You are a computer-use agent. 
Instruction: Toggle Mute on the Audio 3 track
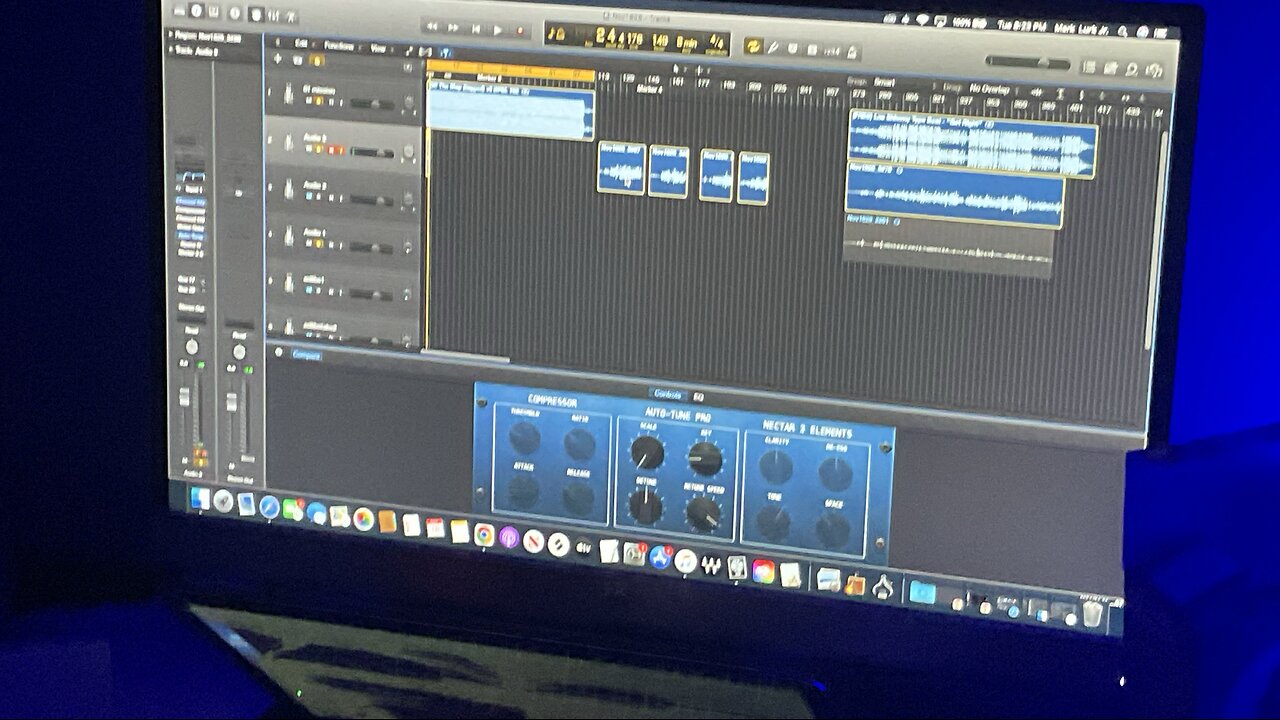coord(310,148)
